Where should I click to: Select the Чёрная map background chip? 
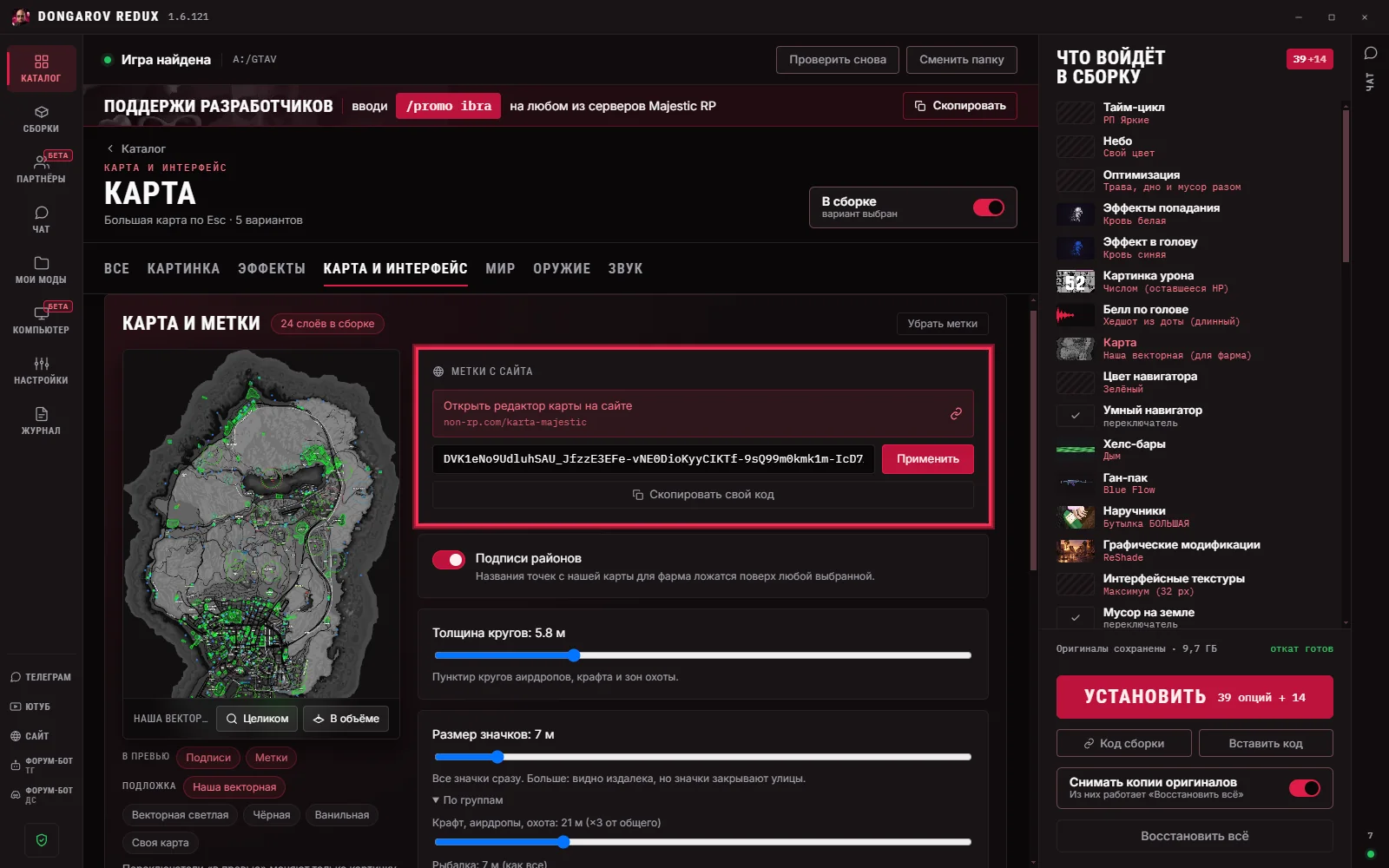point(272,815)
